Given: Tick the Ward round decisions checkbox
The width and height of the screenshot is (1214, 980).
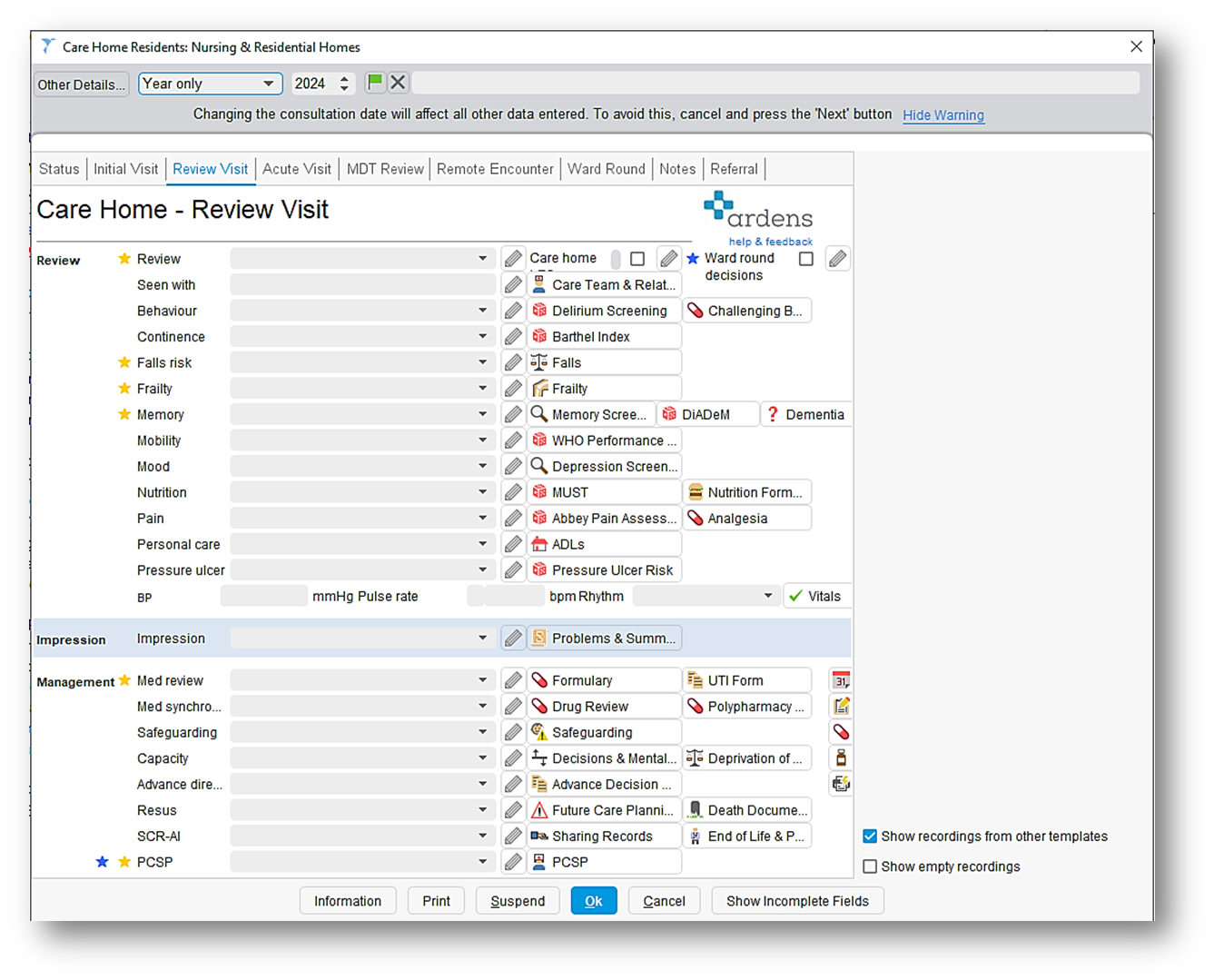Looking at the screenshot, I should pyautogui.click(x=805, y=259).
